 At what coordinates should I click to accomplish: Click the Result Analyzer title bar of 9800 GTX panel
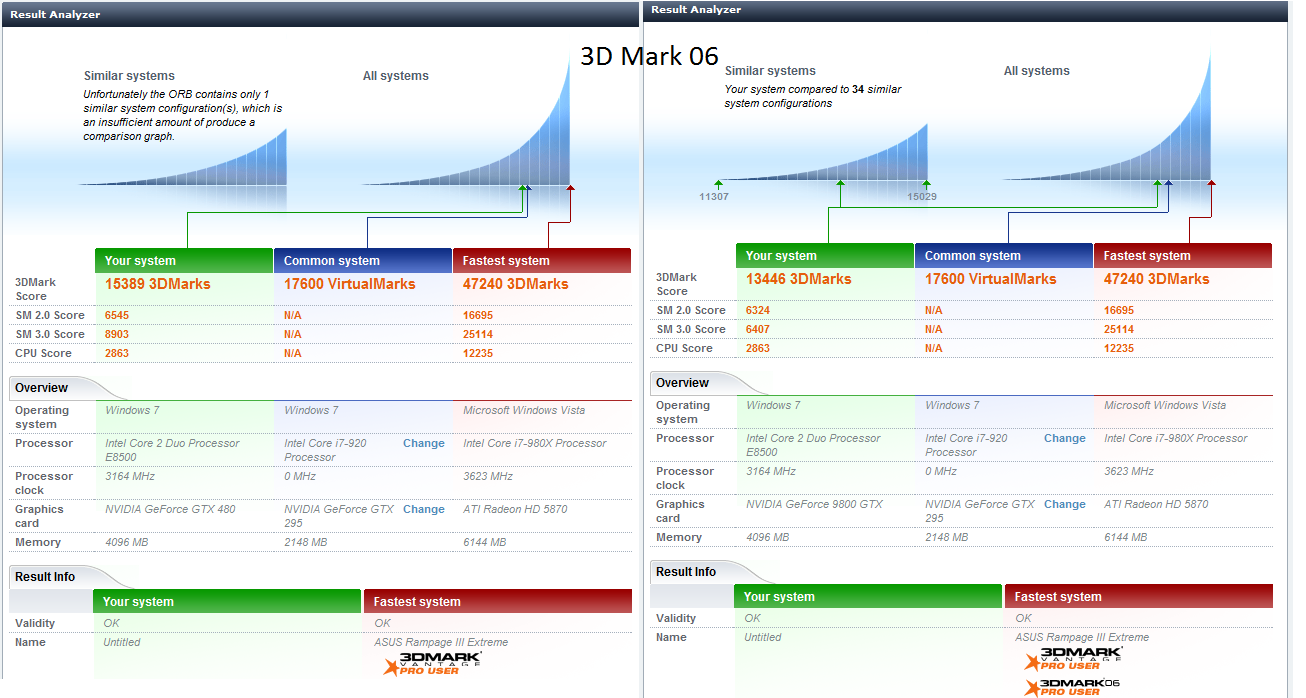pos(967,10)
